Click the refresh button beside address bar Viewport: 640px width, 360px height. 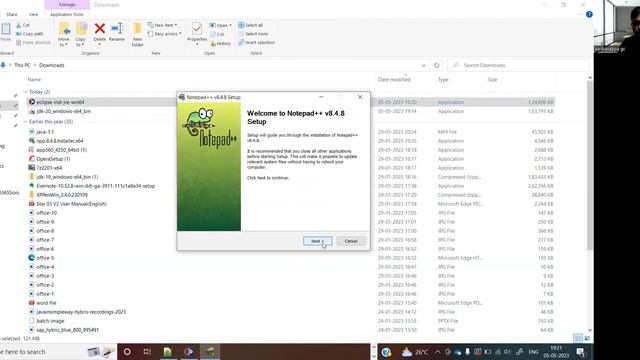[436, 65]
